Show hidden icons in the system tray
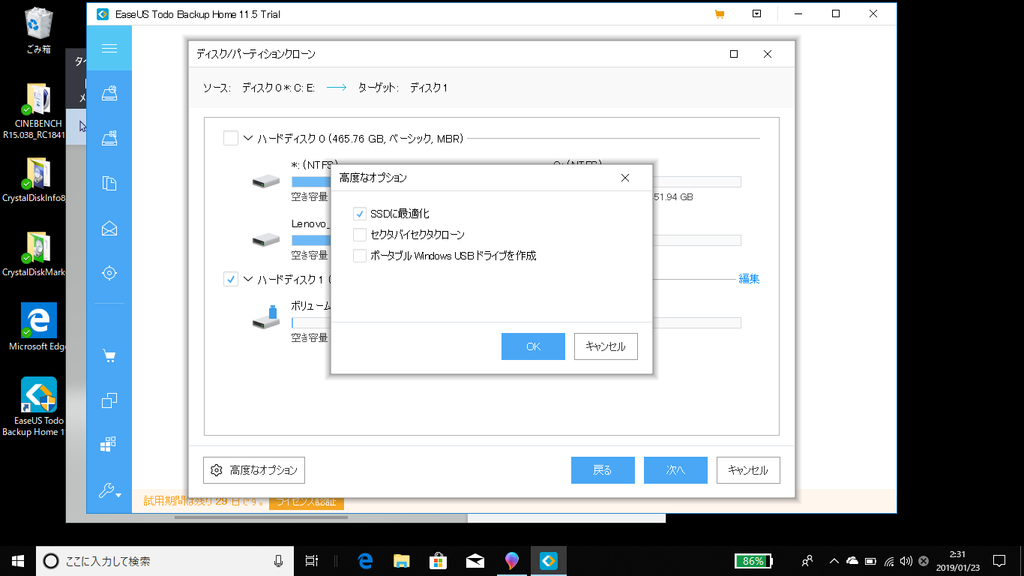1024x576 pixels. pyautogui.click(x=834, y=561)
